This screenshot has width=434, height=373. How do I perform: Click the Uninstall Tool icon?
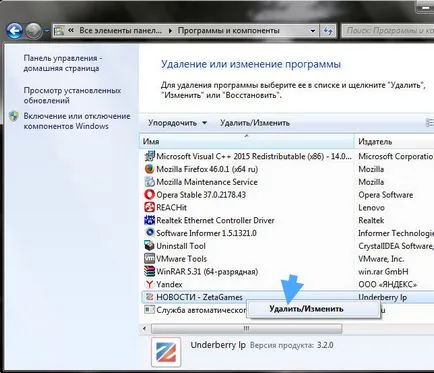tap(149, 246)
